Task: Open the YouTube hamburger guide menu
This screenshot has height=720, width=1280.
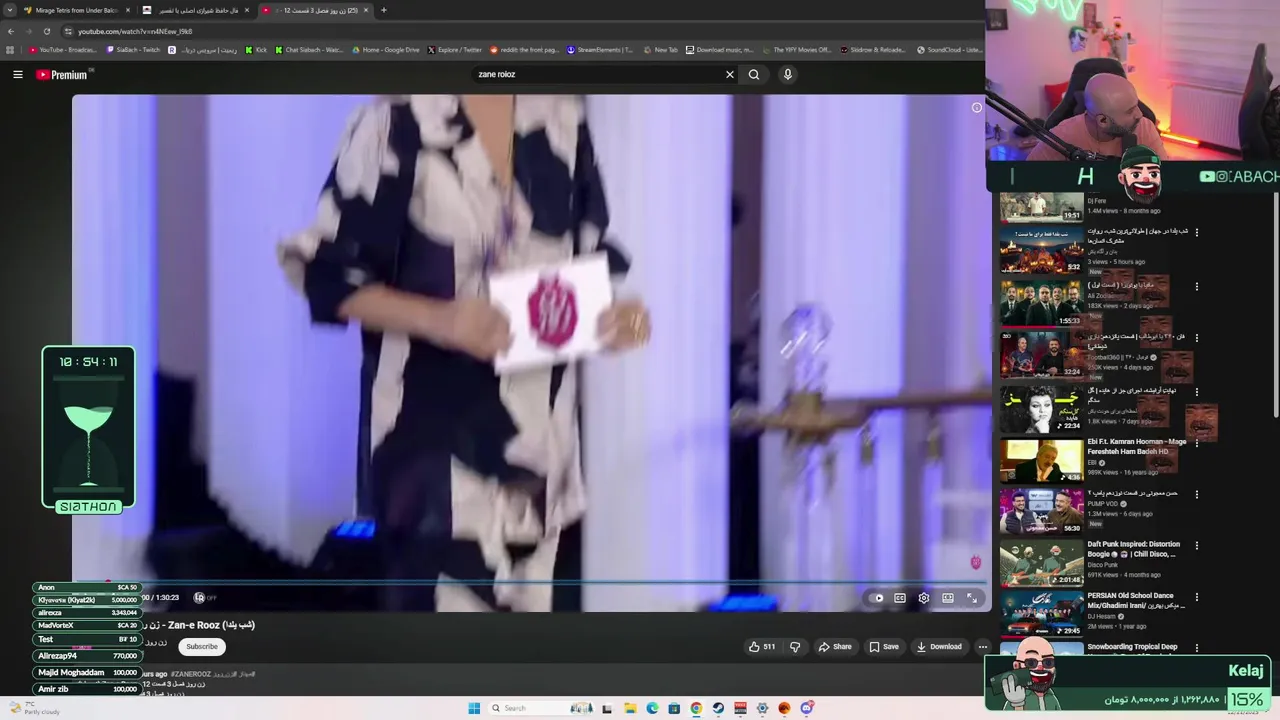Action: pos(17,74)
